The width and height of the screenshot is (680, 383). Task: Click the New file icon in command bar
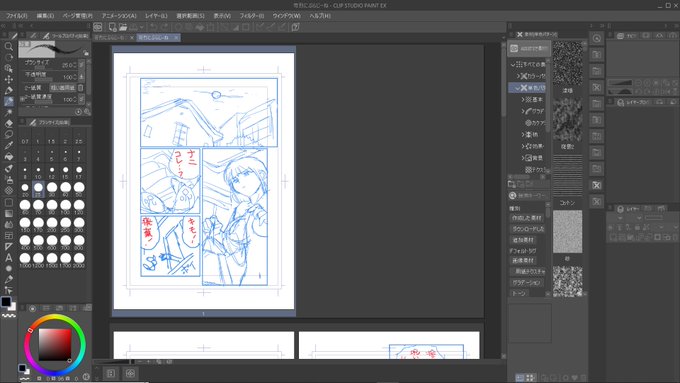click(112, 27)
